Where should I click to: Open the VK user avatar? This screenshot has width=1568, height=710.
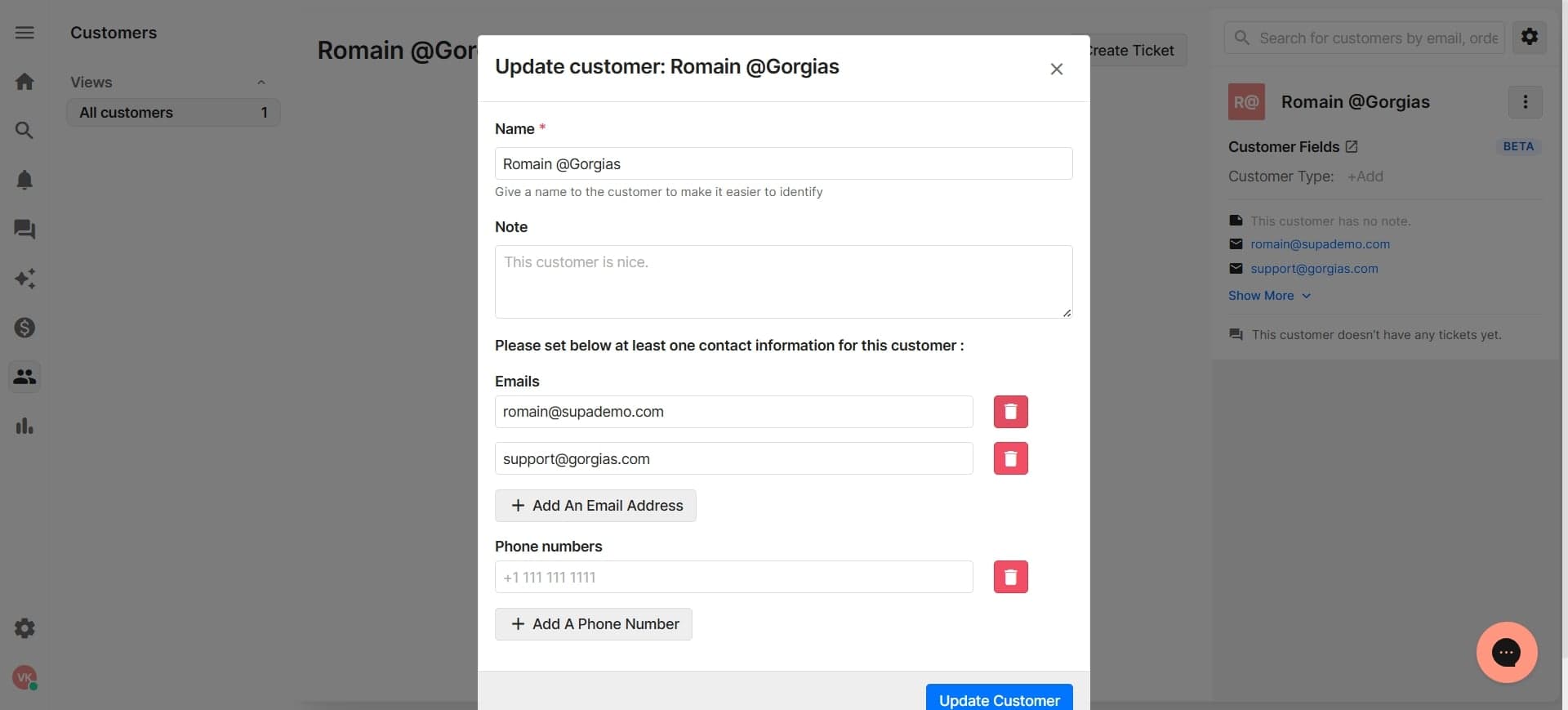(24, 677)
